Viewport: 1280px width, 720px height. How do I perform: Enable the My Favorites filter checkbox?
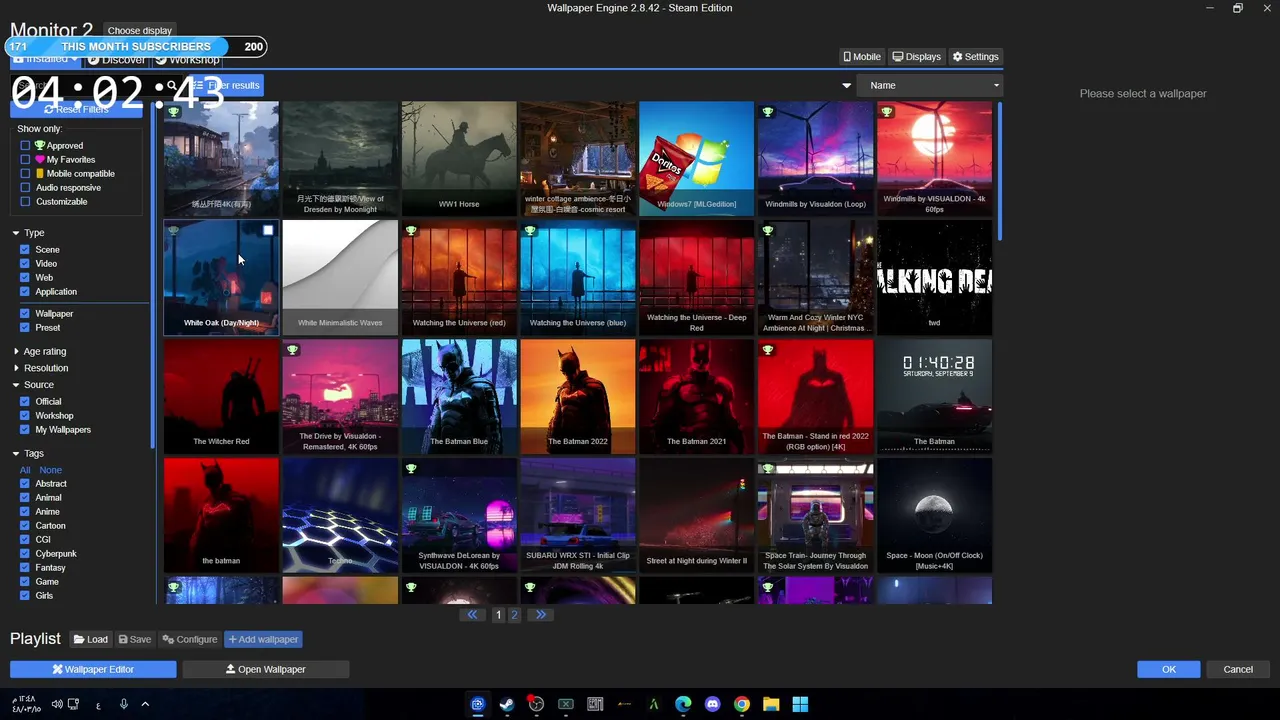25,160
